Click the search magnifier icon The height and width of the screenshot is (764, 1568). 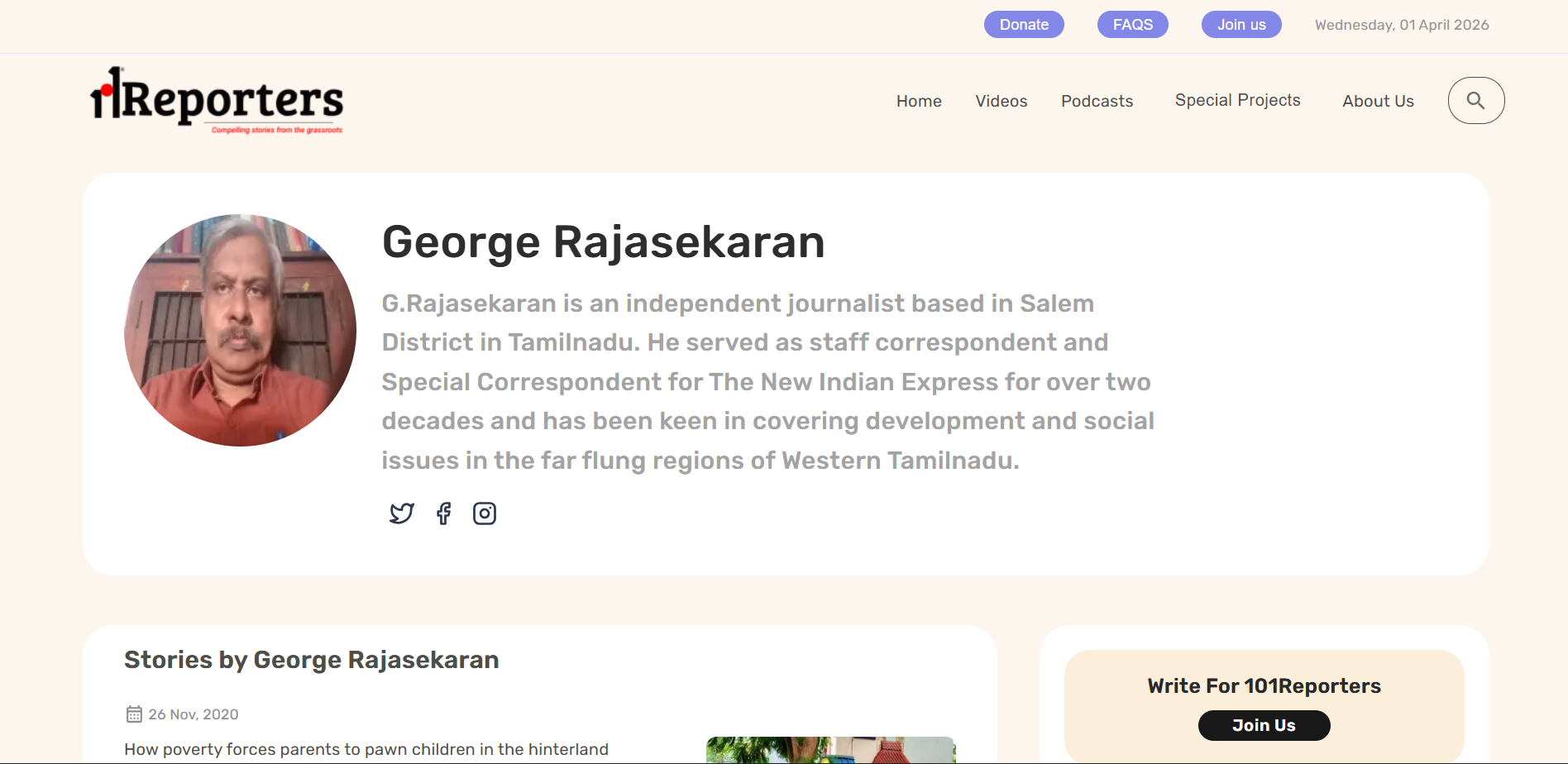pos(1475,101)
